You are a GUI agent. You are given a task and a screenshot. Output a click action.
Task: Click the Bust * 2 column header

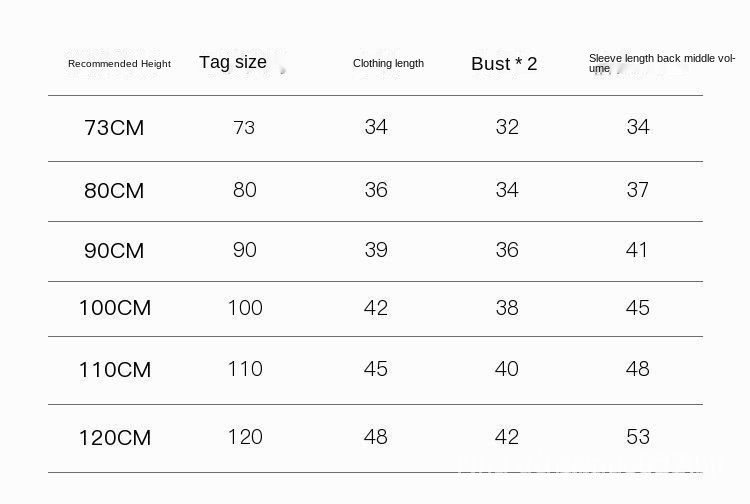[504, 64]
